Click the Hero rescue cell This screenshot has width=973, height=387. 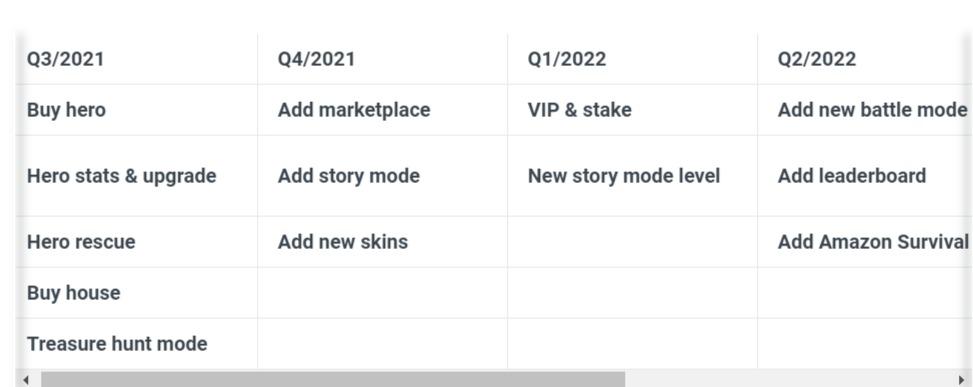pyautogui.click(x=137, y=242)
